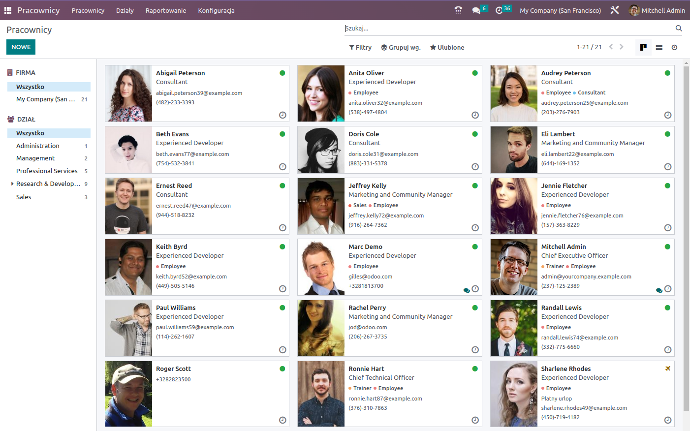Open Jeffrey Kelly's activity clock icon
The height and width of the screenshot is (431, 690).
click(475, 228)
